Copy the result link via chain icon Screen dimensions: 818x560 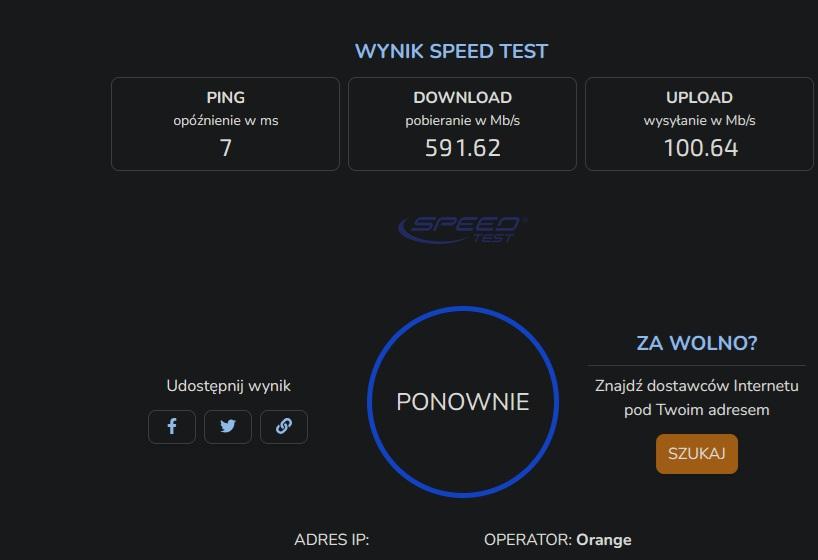[x=284, y=427]
